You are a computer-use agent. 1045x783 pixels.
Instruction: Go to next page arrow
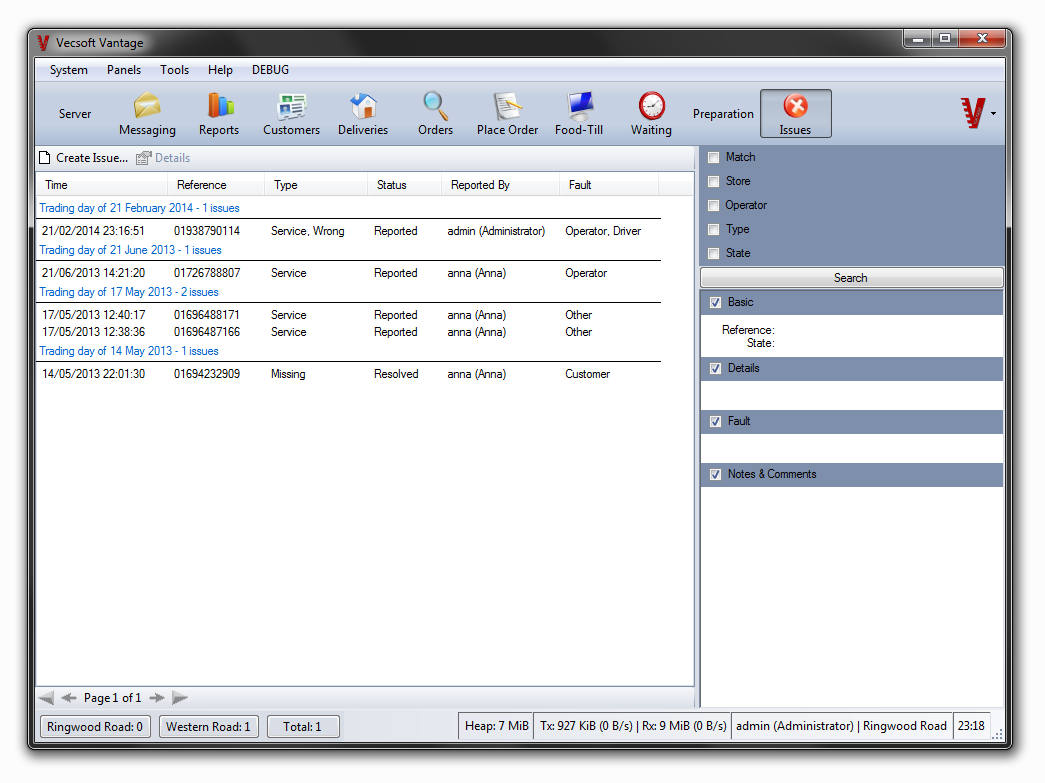point(157,698)
